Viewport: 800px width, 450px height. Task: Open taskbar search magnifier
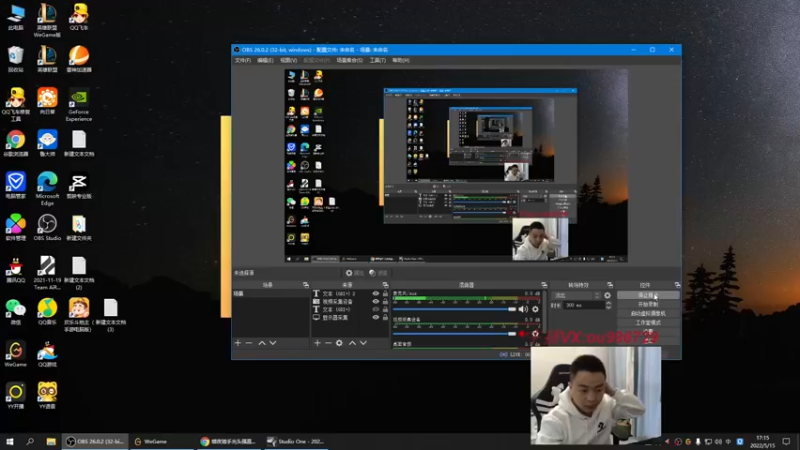pyautogui.click(x=30, y=441)
